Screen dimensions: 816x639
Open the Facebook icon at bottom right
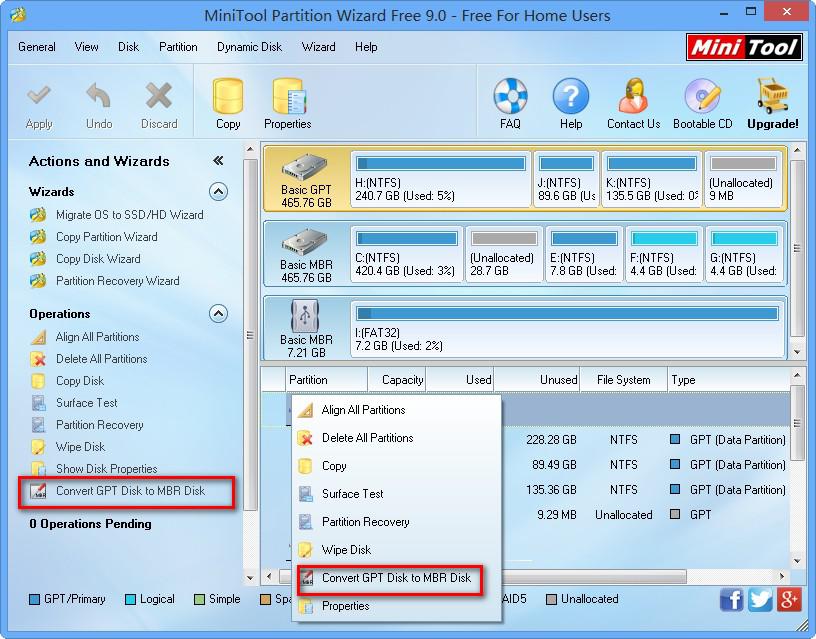click(731, 599)
